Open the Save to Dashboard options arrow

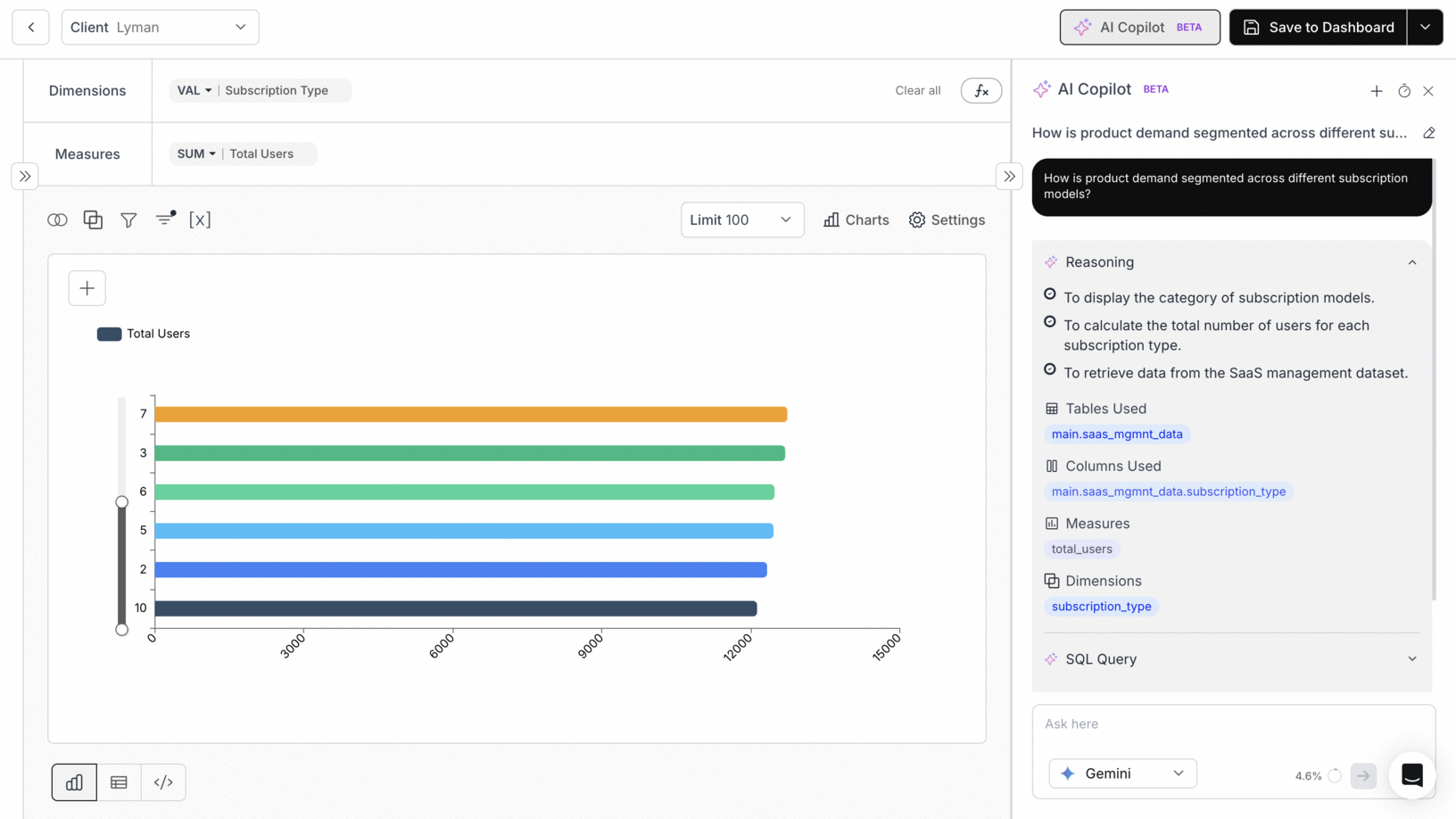coord(1425,28)
